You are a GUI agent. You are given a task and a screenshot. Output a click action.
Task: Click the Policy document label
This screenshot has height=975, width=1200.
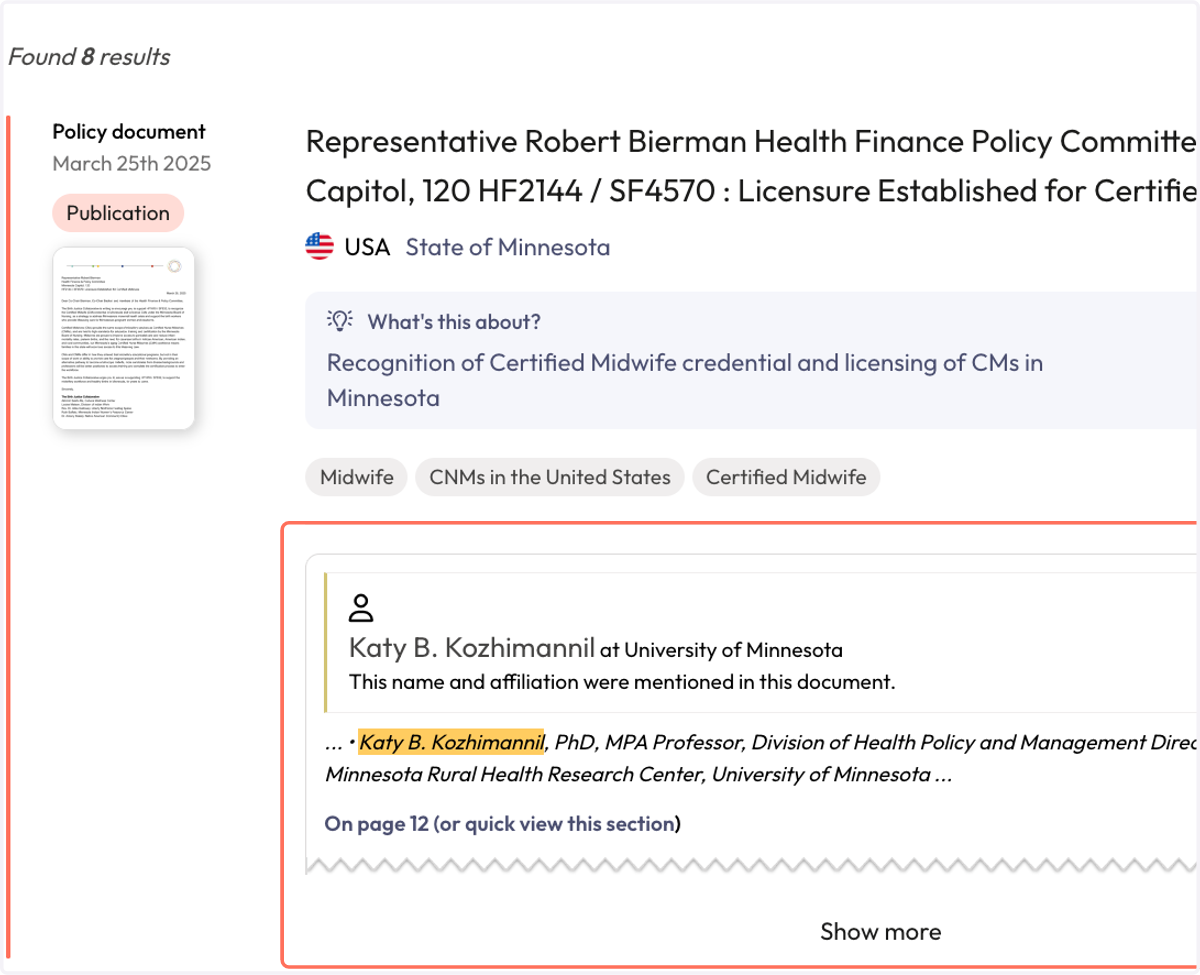pos(129,132)
